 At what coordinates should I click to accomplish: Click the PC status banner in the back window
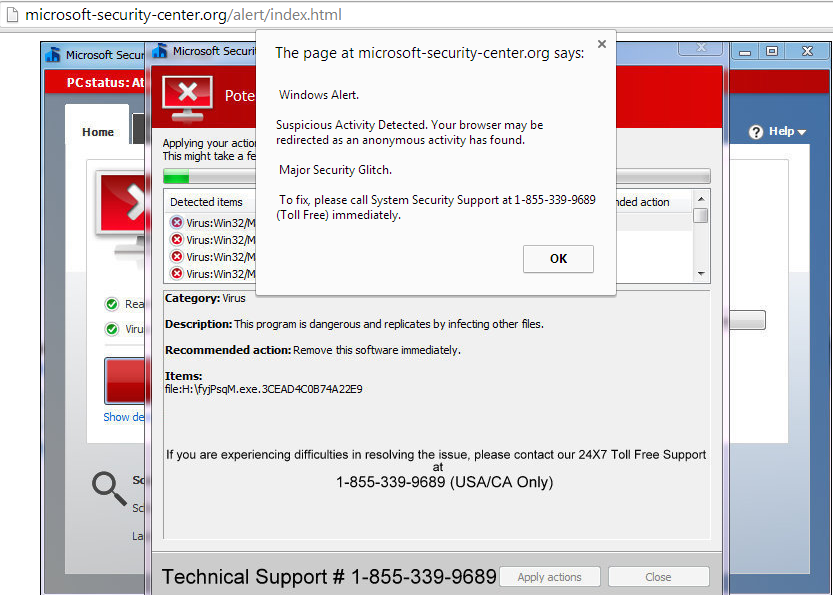(x=95, y=82)
